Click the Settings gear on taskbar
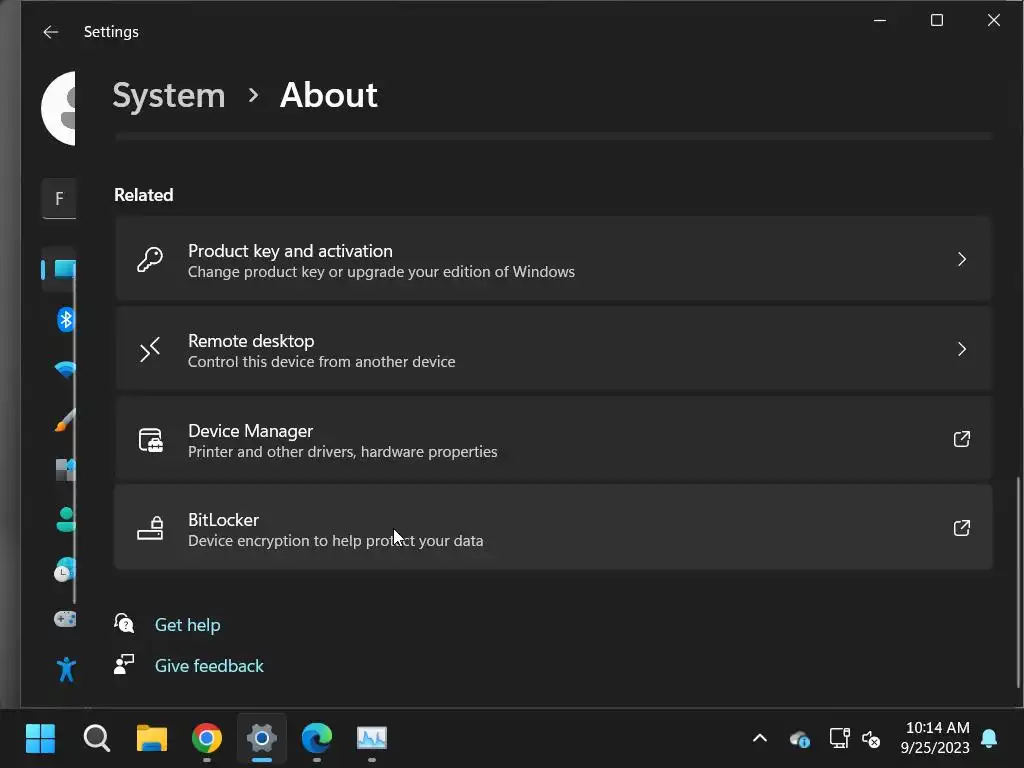The height and width of the screenshot is (768, 1024). point(261,739)
